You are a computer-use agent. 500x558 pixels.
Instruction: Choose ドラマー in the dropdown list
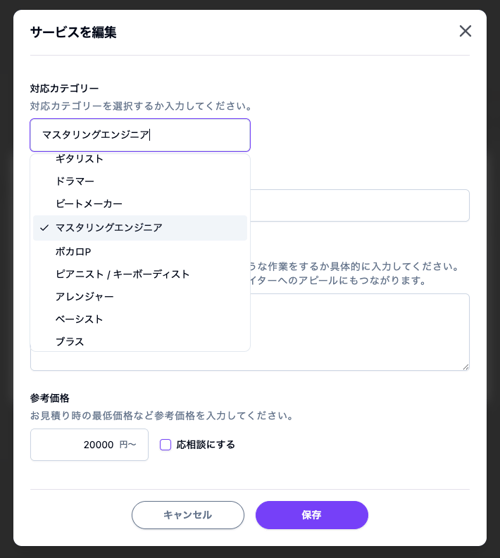[x=140, y=181]
